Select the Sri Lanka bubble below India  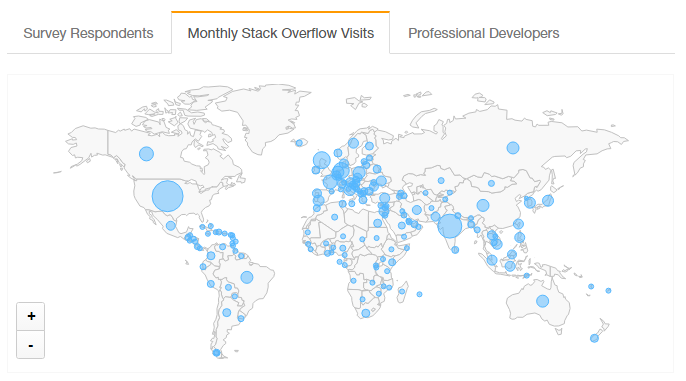(x=455, y=250)
